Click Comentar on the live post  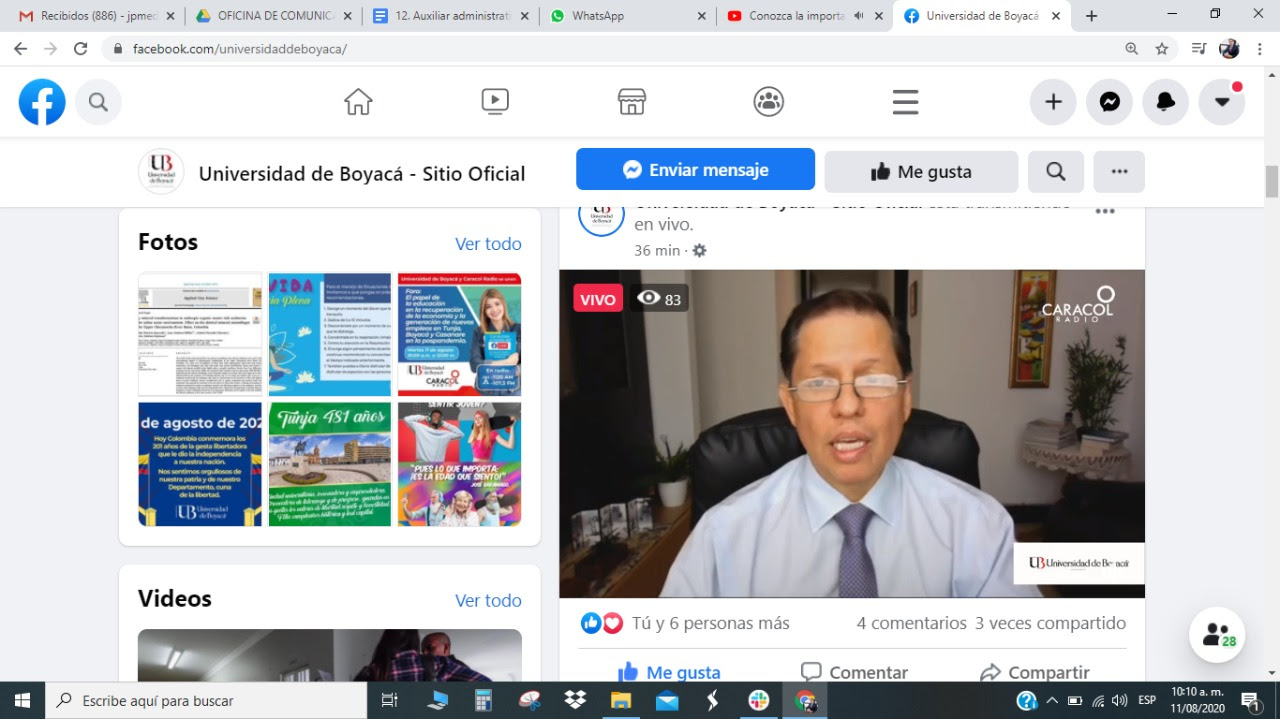854,672
